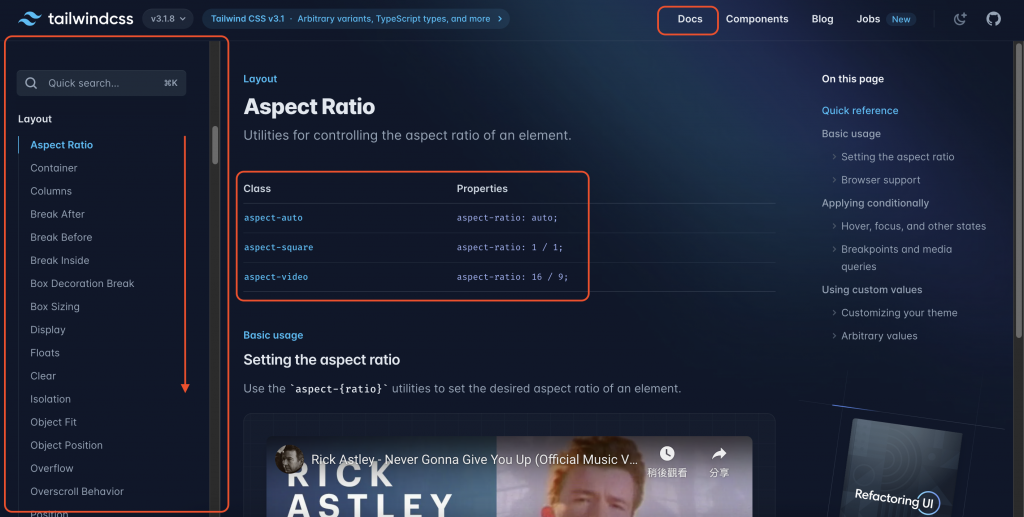Open the Break After sidebar link
The height and width of the screenshot is (517, 1024).
(57, 214)
